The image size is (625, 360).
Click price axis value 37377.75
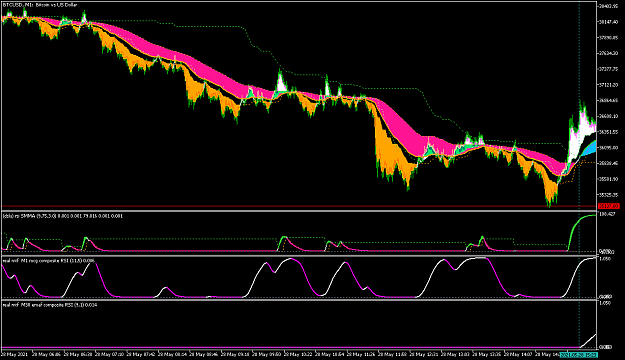click(x=608, y=69)
